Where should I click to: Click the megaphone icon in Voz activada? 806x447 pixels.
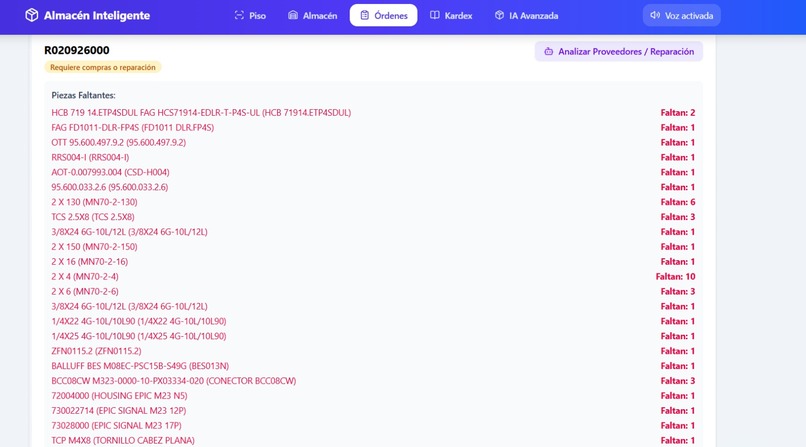[655, 15]
